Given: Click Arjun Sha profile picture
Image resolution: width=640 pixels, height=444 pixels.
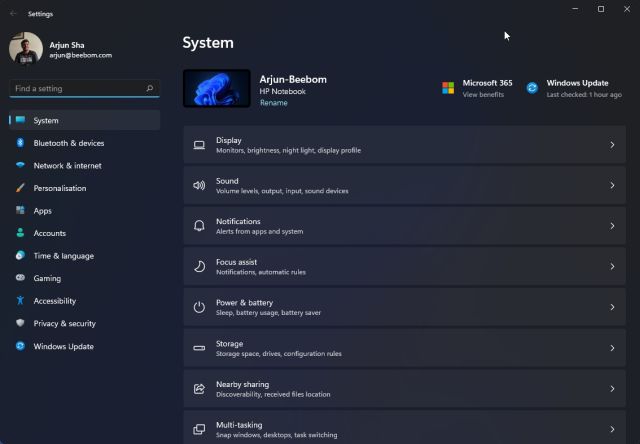Looking at the screenshot, I should click(26, 49).
